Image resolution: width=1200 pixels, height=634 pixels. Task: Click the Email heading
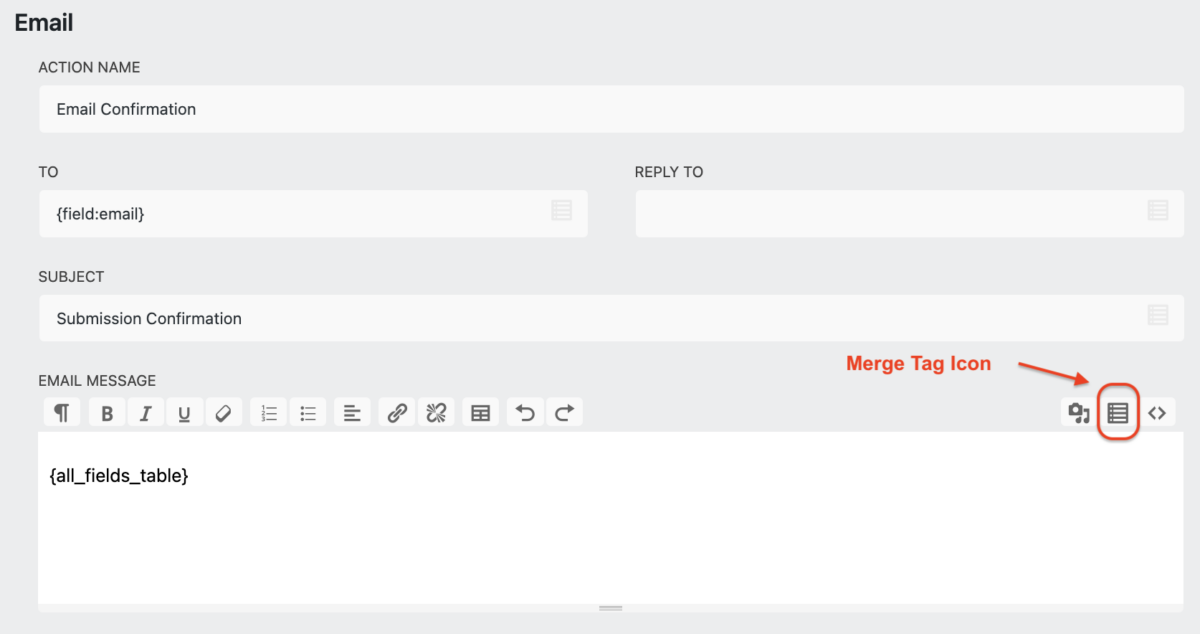coord(44,21)
